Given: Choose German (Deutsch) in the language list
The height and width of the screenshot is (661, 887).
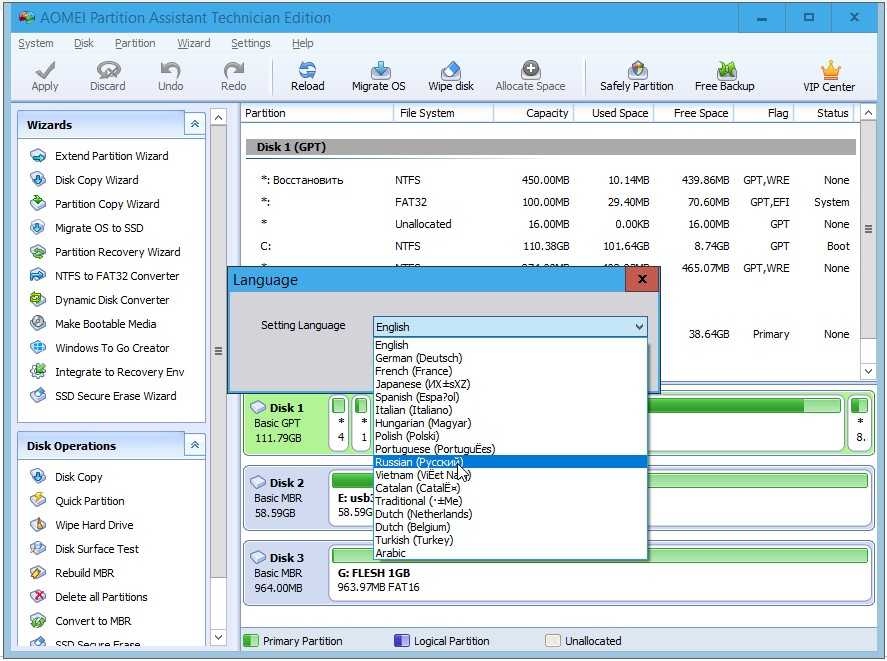Looking at the screenshot, I should pos(418,358).
